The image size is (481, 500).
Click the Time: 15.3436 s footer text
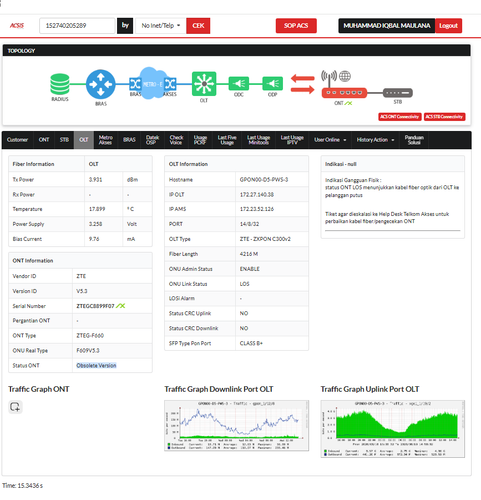(22, 486)
